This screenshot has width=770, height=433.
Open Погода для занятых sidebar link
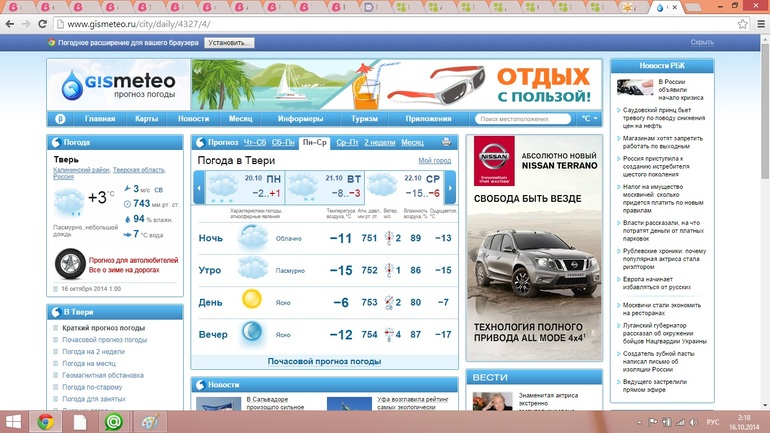[x=94, y=399]
